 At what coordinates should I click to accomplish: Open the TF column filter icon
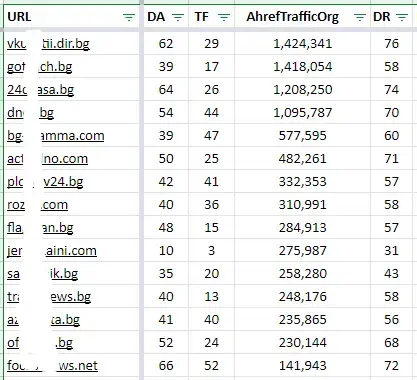224,17
